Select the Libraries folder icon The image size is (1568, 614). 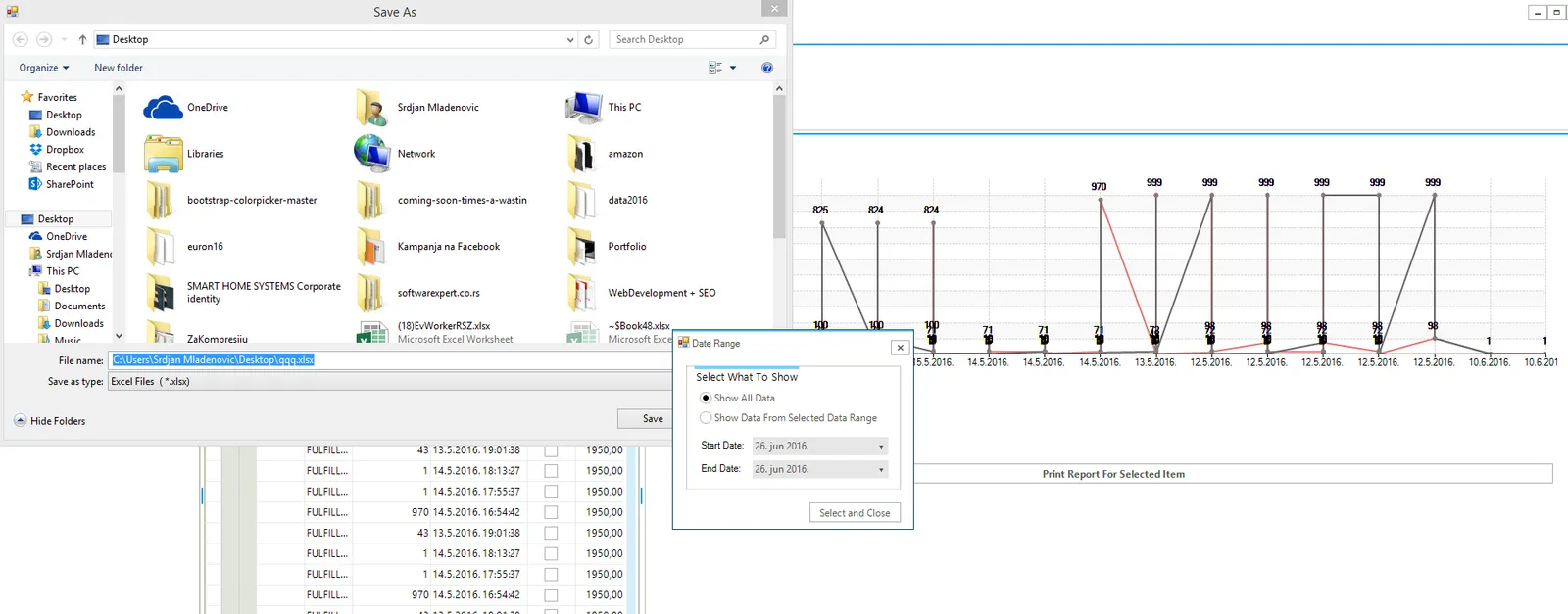163,154
